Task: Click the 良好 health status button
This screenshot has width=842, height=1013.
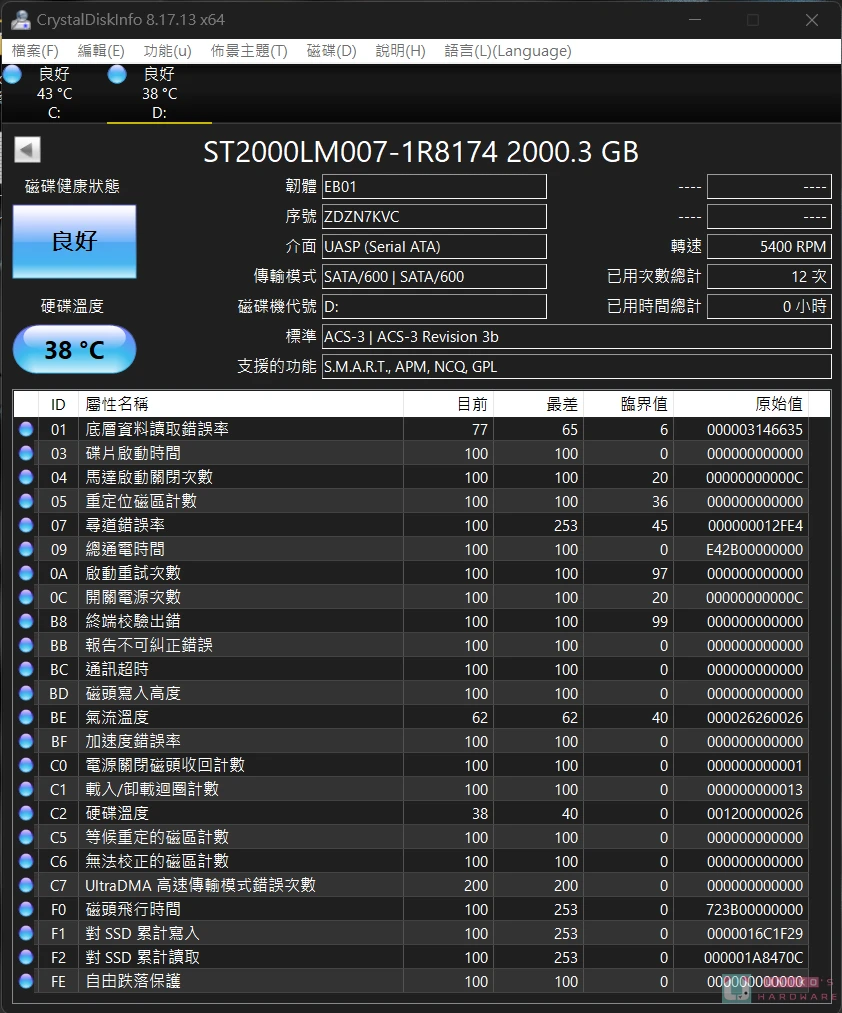Action: [74, 242]
